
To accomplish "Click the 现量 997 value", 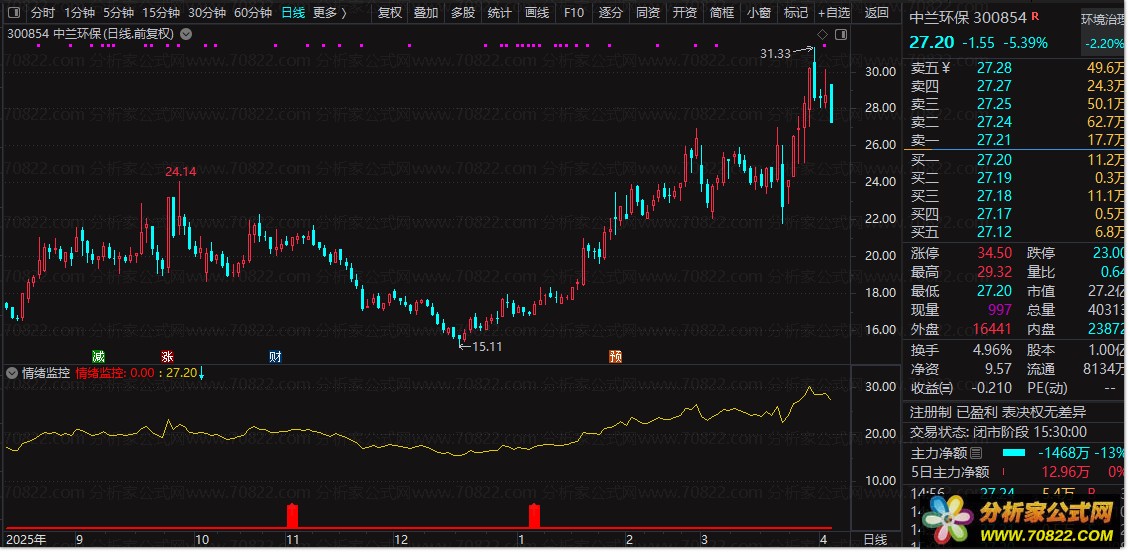I will click(1002, 311).
